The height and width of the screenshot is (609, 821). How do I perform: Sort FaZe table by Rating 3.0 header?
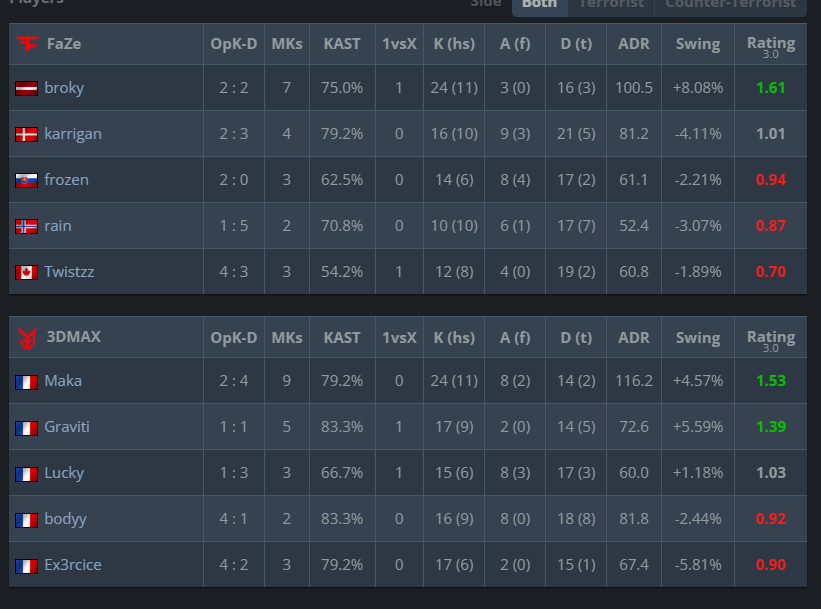click(x=771, y=46)
